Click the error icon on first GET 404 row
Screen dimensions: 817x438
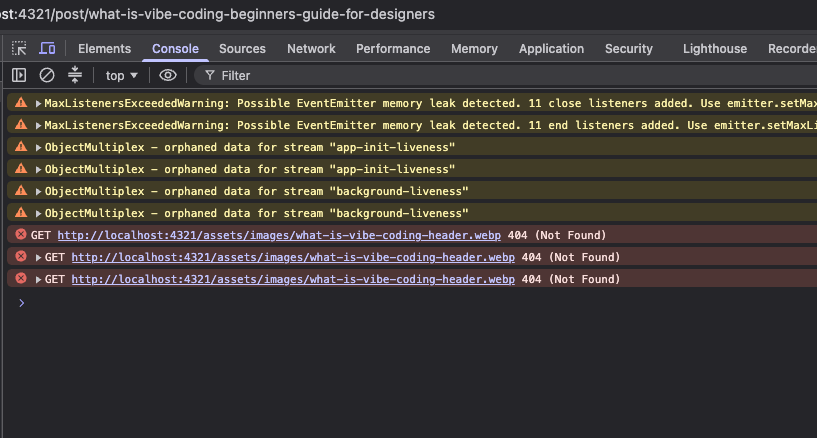pos(21,234)
